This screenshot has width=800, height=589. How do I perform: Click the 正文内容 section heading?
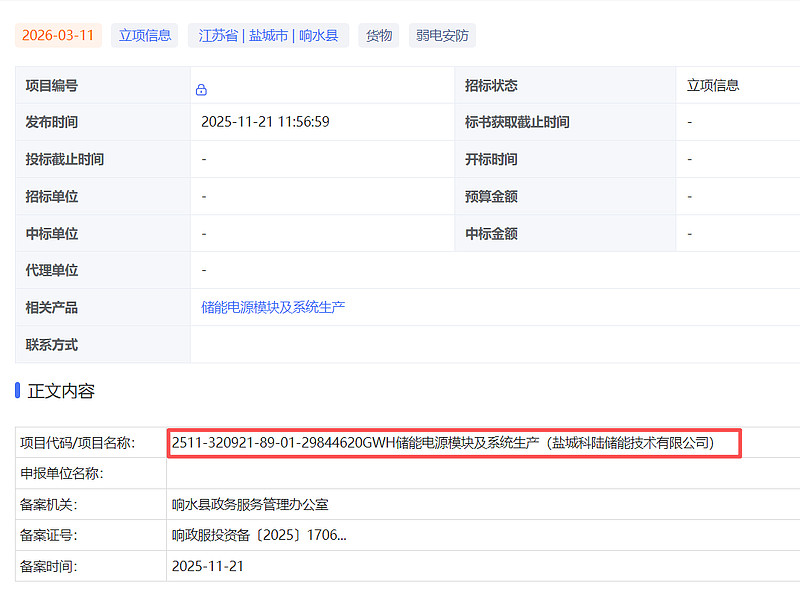coord(61,391)
